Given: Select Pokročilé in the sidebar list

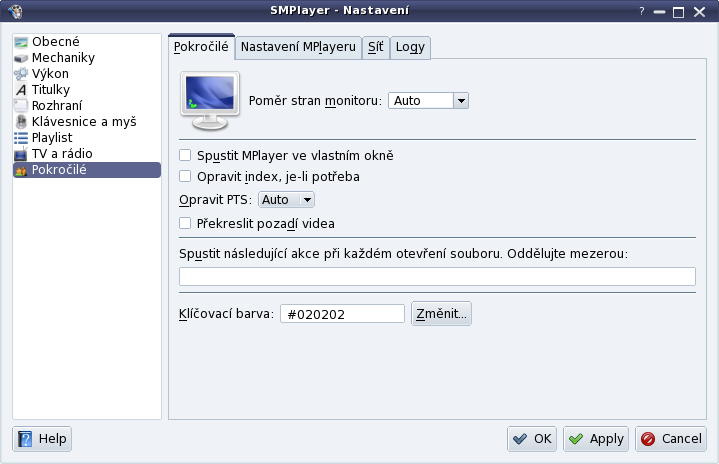Looking at the screenshot, I should [87, 170].
